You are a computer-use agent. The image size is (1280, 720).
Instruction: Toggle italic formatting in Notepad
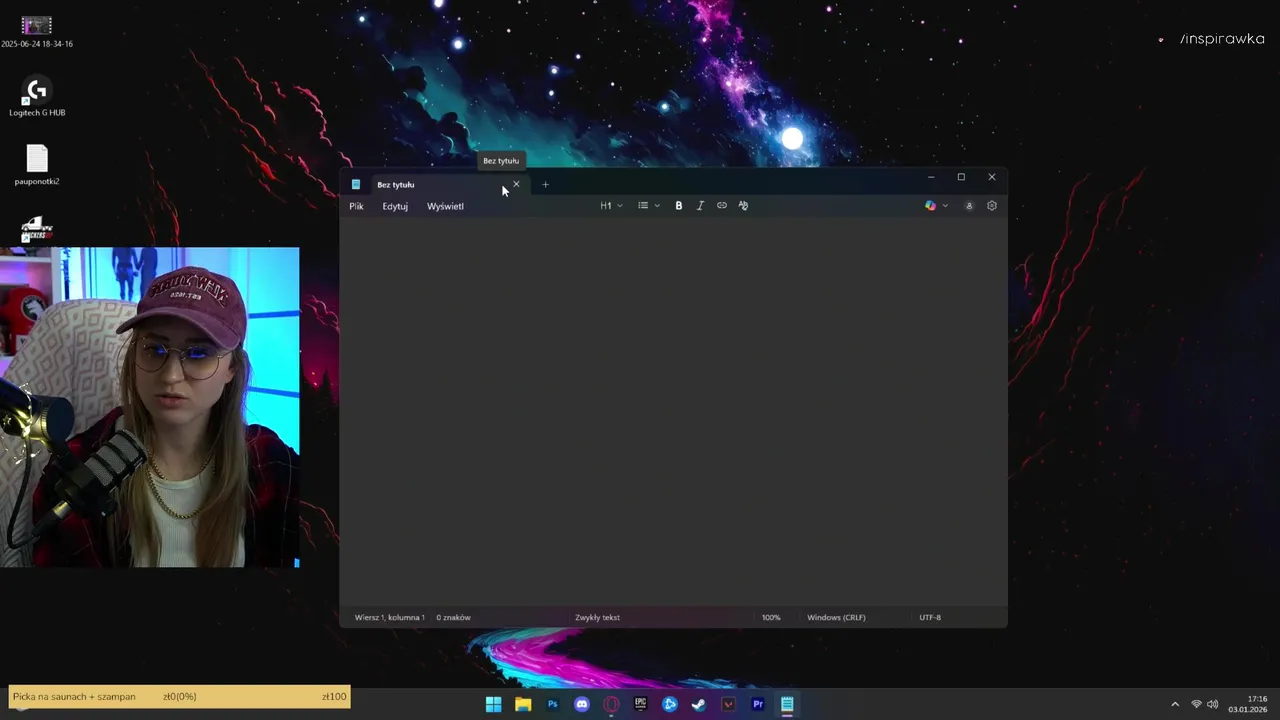pos(700,206)
